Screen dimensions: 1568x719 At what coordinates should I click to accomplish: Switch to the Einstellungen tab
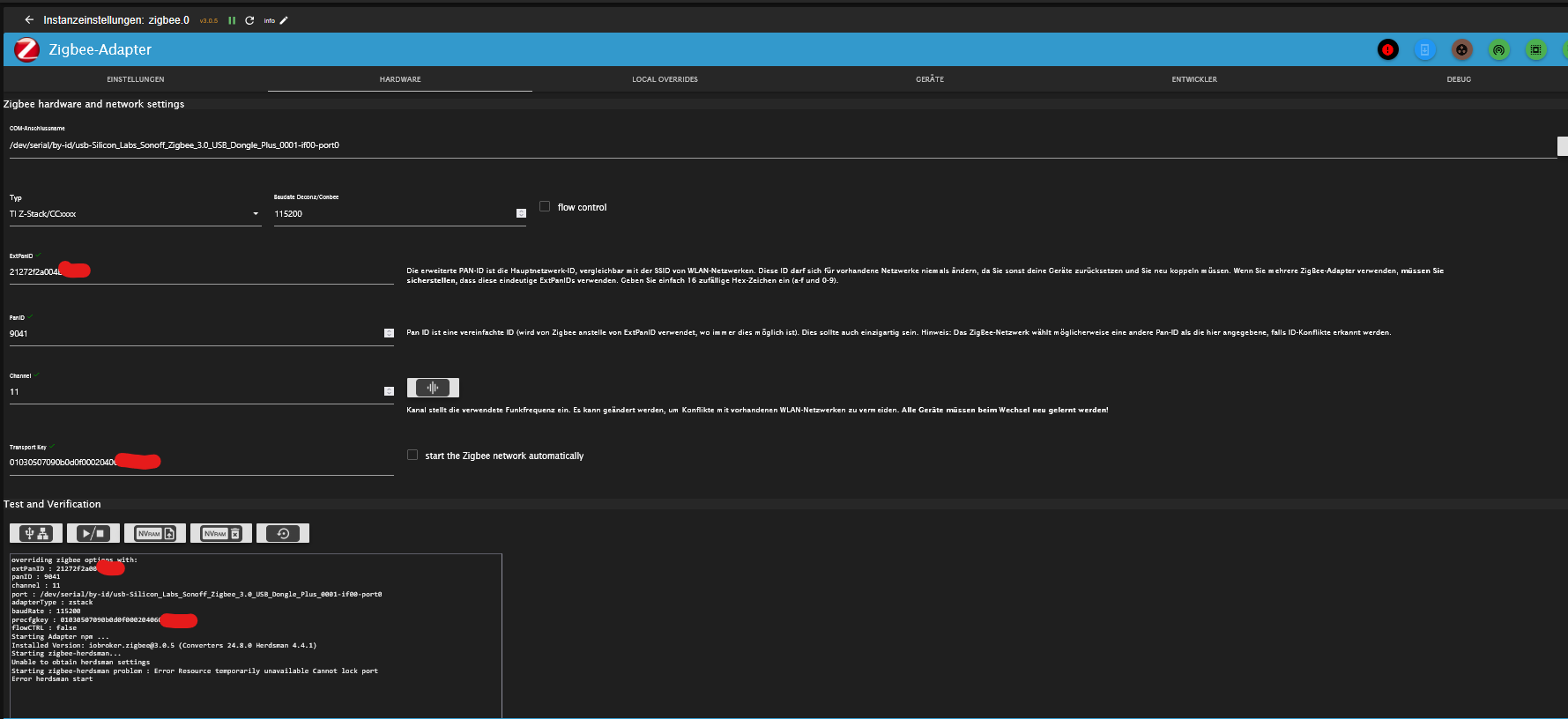point(136,79)
